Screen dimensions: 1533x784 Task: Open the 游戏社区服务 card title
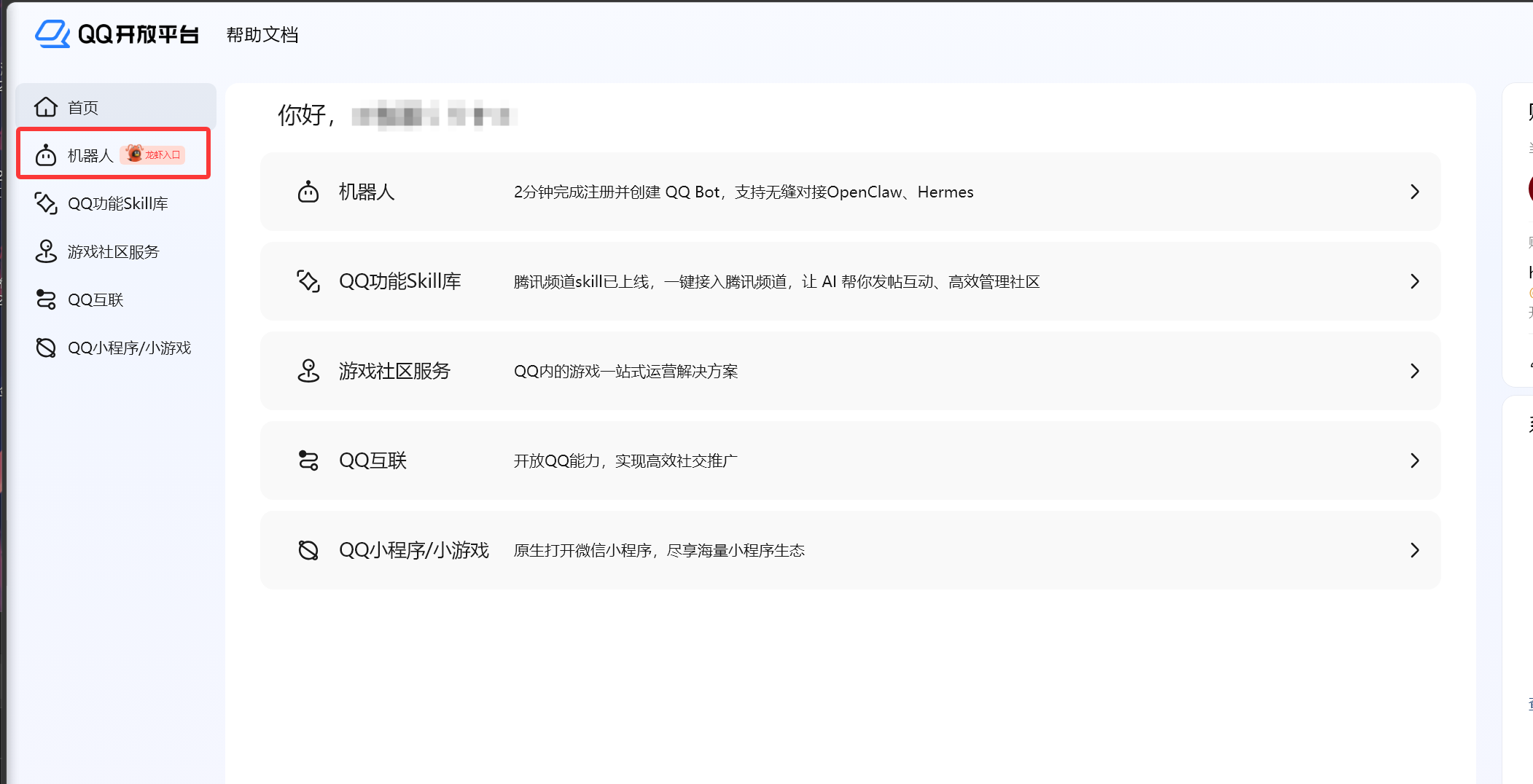(394, 371)
